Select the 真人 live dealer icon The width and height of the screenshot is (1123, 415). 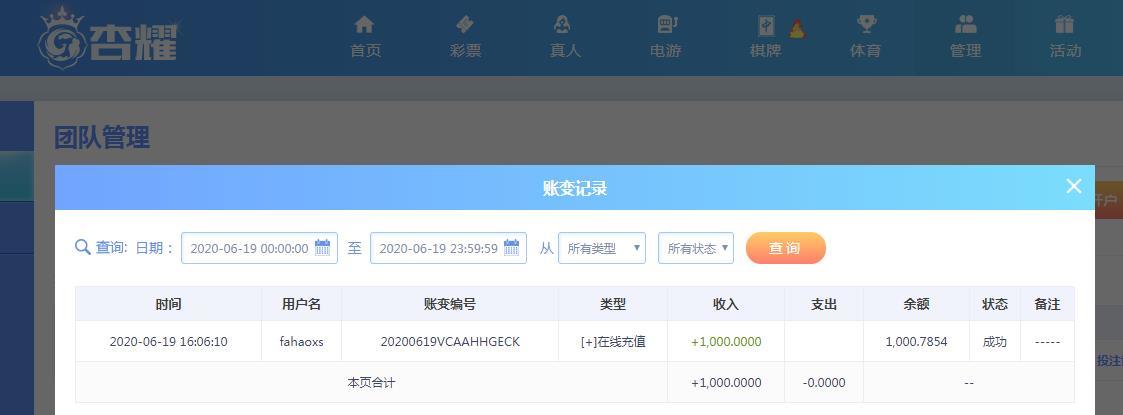(565, 24)
